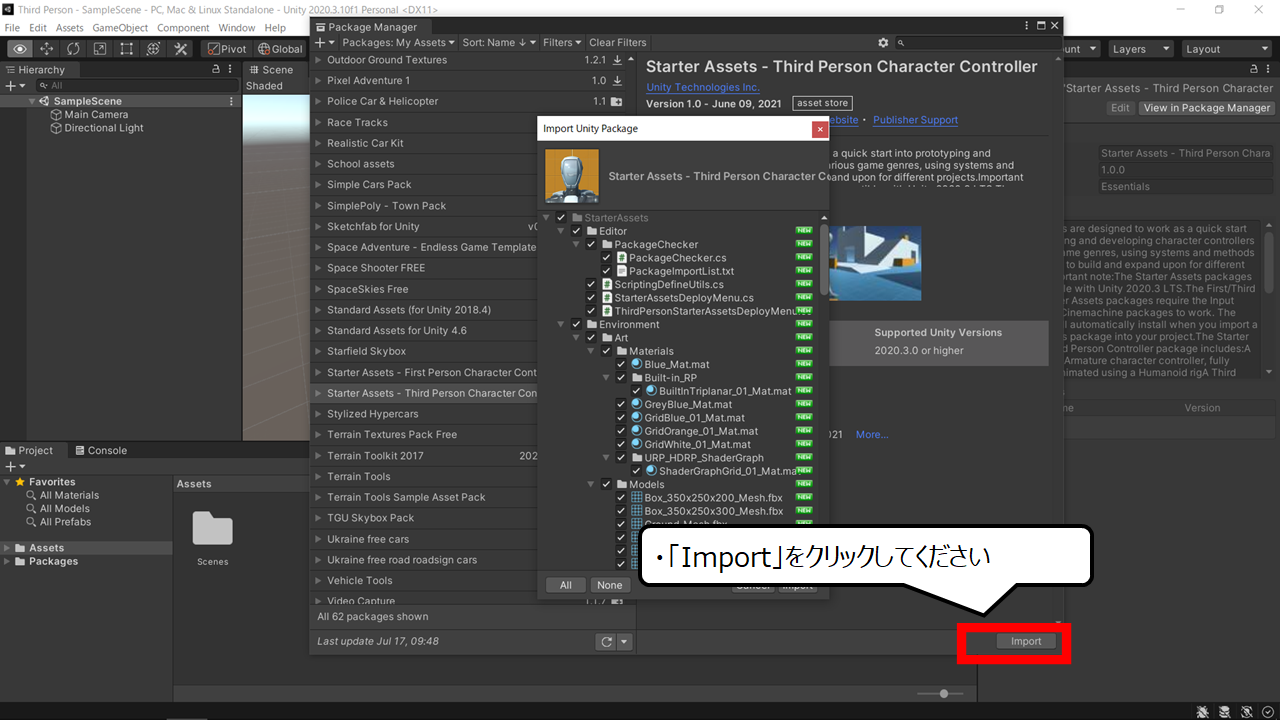
Task: Uncheck the PackageImportList.txt checkbox
Action: coord(606,271)
